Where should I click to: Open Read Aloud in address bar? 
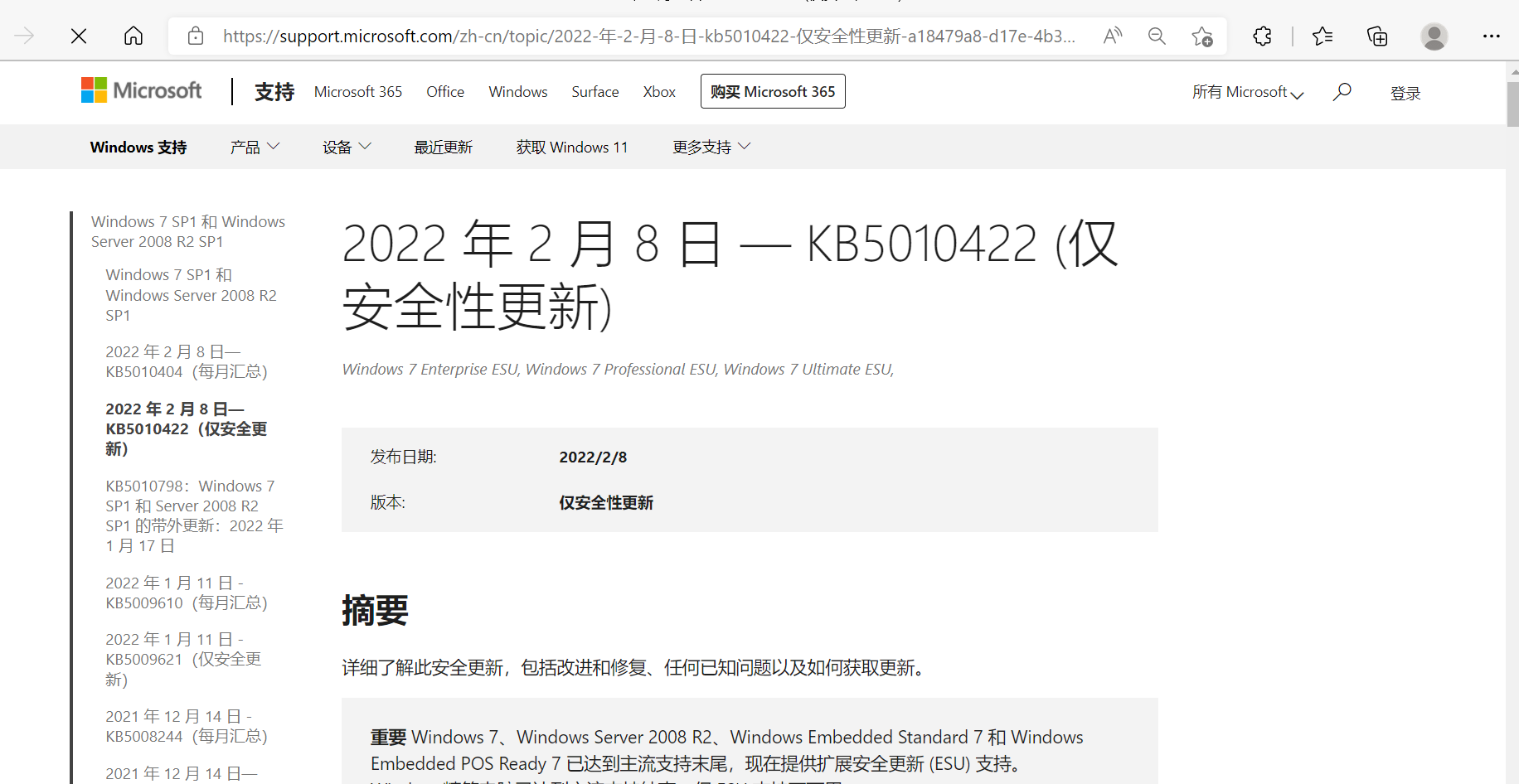[1113, 36]
